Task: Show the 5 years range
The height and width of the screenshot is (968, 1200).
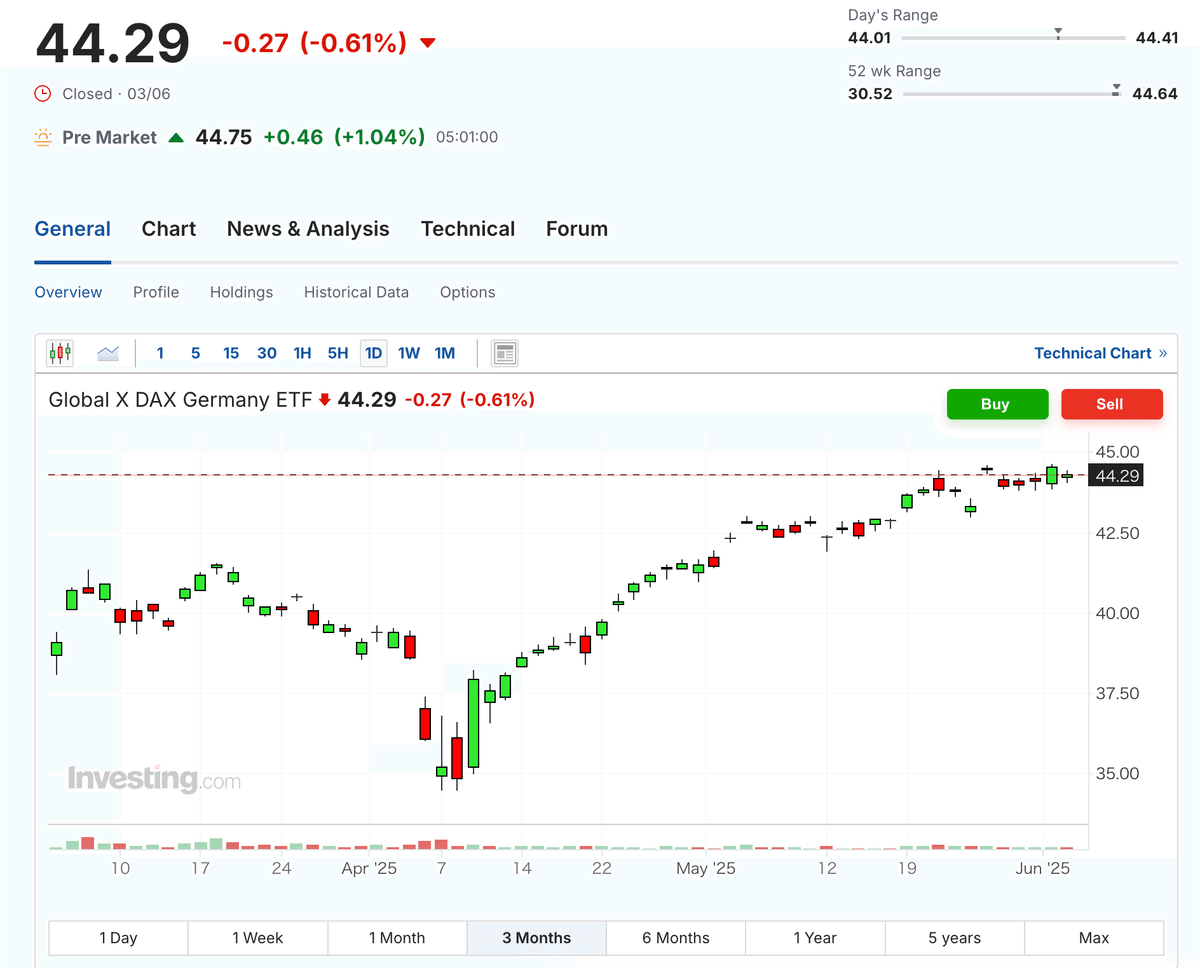Action: pos(955,938)
